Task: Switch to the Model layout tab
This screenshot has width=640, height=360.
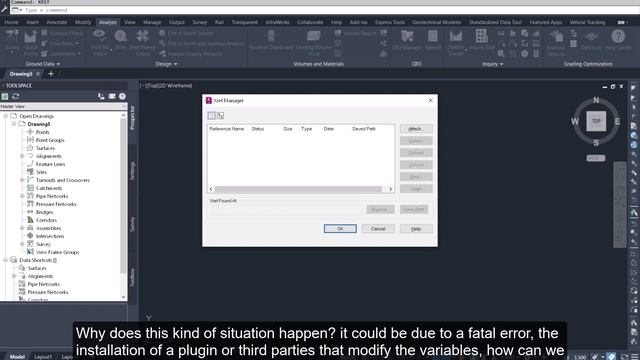Action: [x=17, y=357]
